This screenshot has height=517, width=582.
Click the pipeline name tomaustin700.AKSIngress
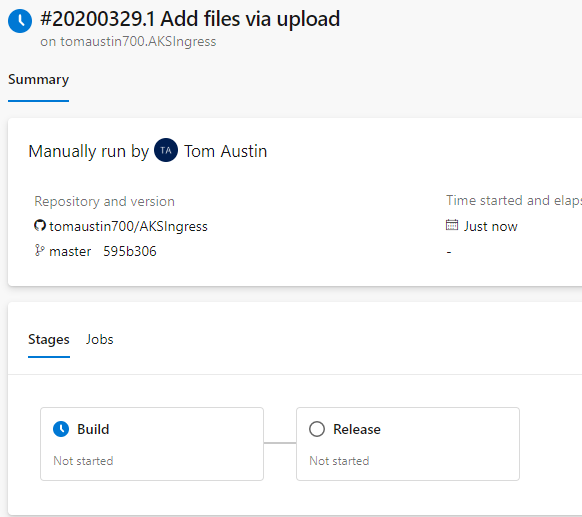[138, 41]
